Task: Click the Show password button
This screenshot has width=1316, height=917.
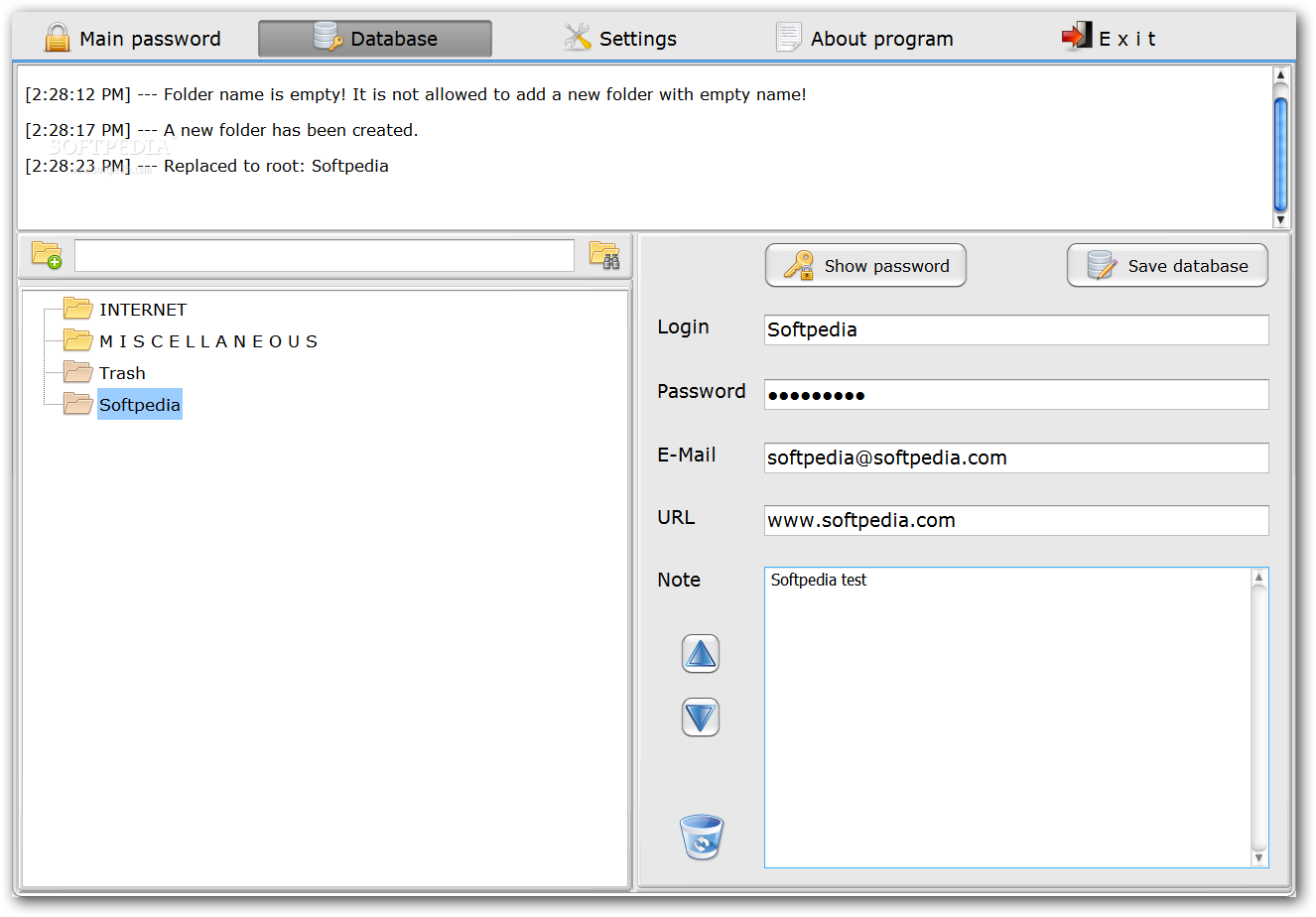Action: [x=865, y=265]
